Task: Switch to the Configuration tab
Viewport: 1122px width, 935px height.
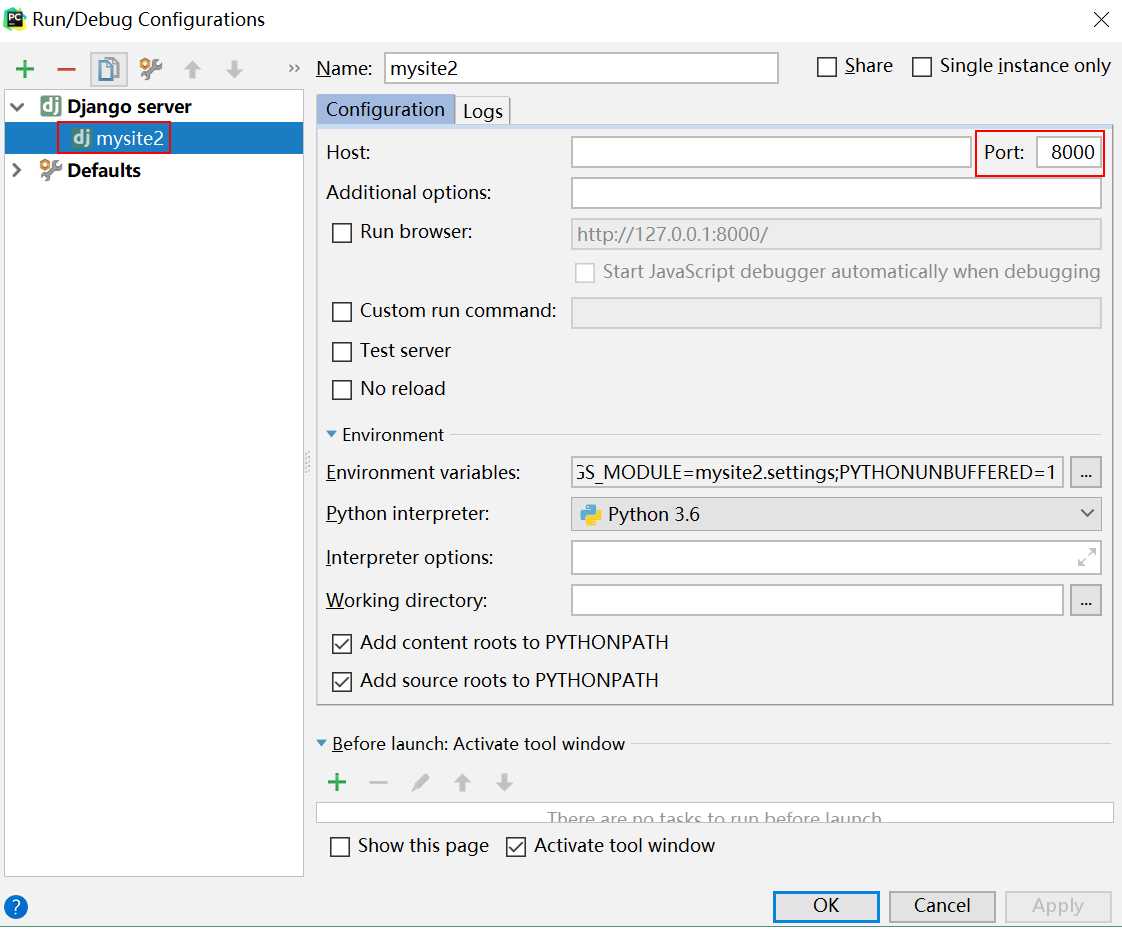Action: tap(385, 109)
